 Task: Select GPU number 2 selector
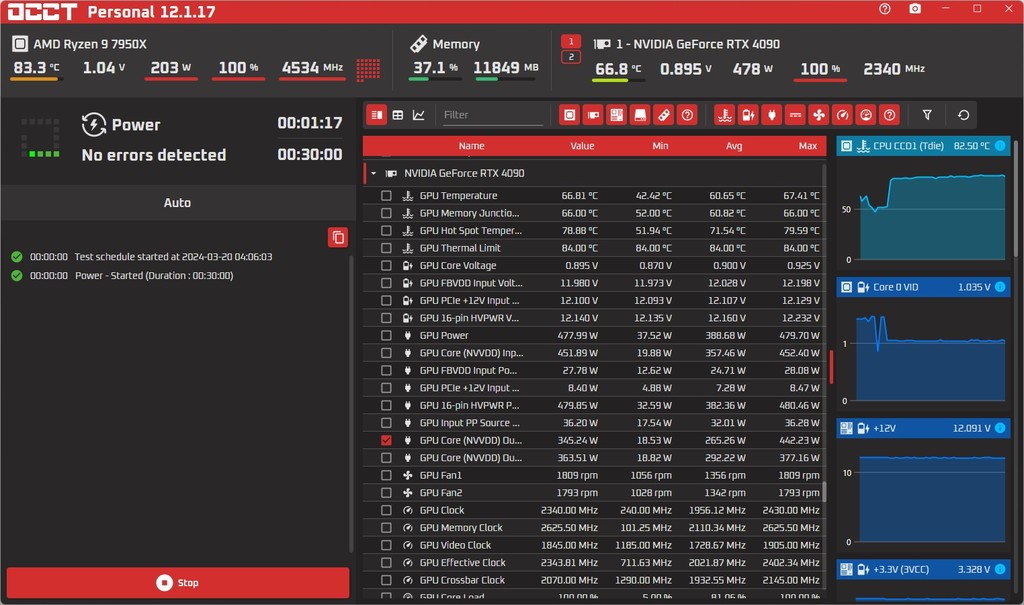coord(571,57)
